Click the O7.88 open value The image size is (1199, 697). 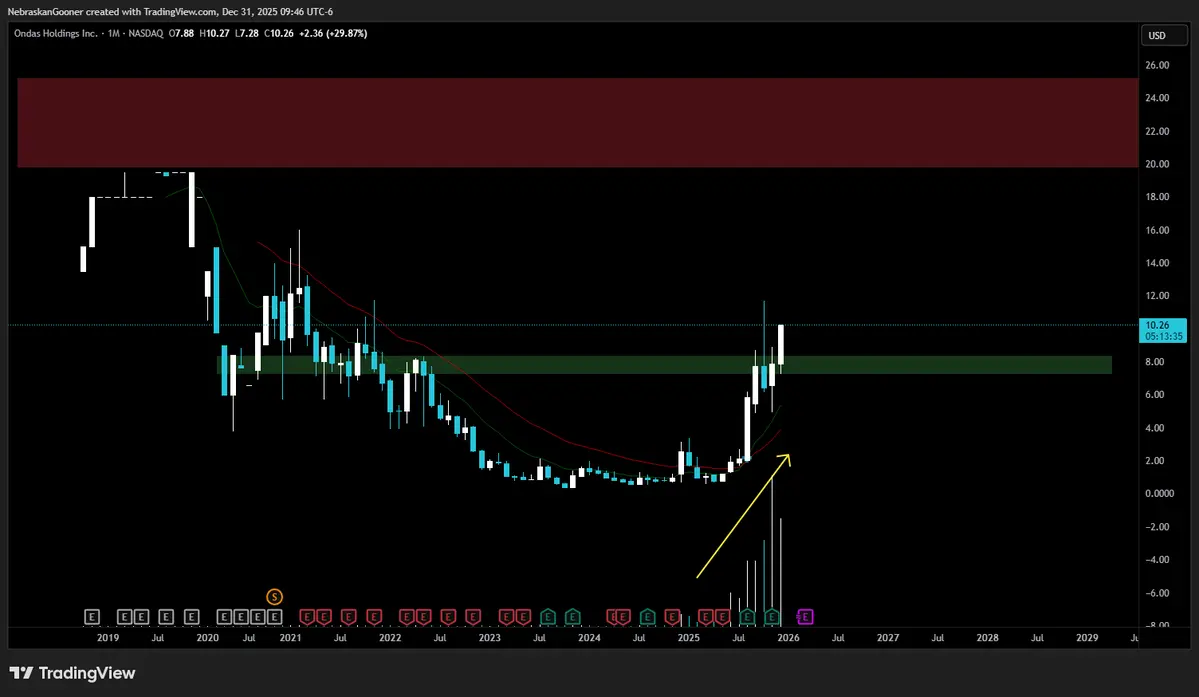181,34
